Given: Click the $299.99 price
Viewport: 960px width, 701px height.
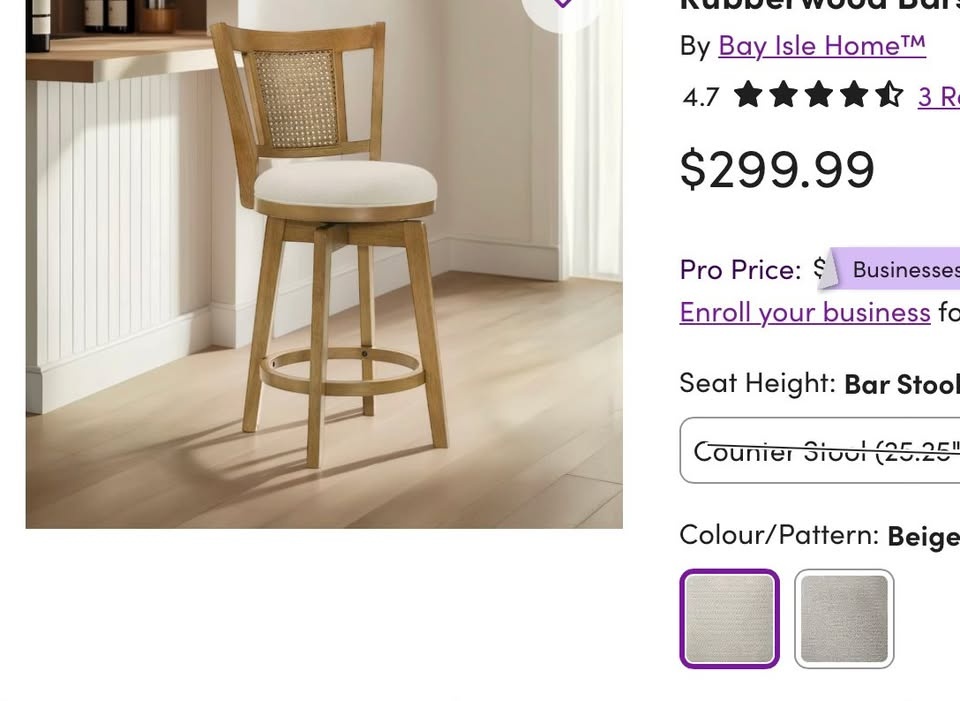Looking at the screenshot, I should click(x=777, y=170).
